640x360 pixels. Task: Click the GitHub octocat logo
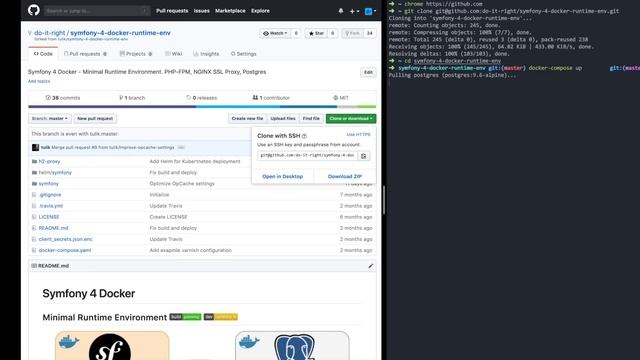(34, 10)
